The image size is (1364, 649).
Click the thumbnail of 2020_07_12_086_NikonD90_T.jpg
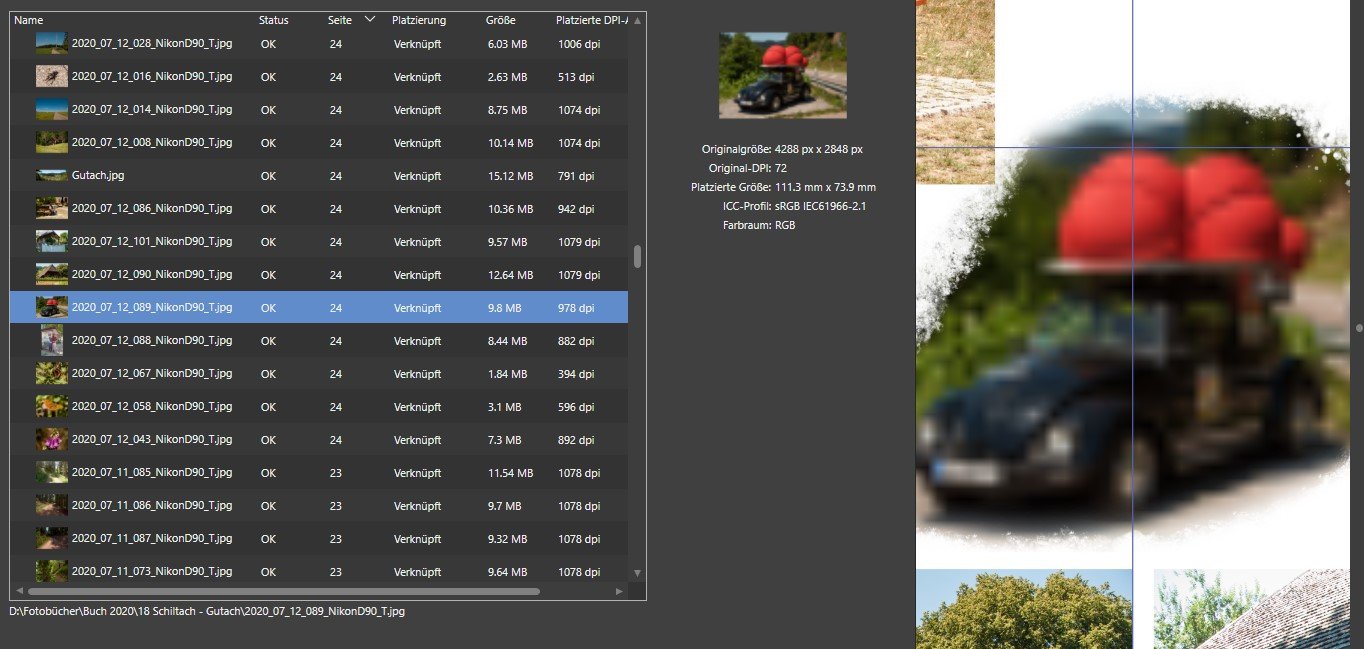coord(52,208)
